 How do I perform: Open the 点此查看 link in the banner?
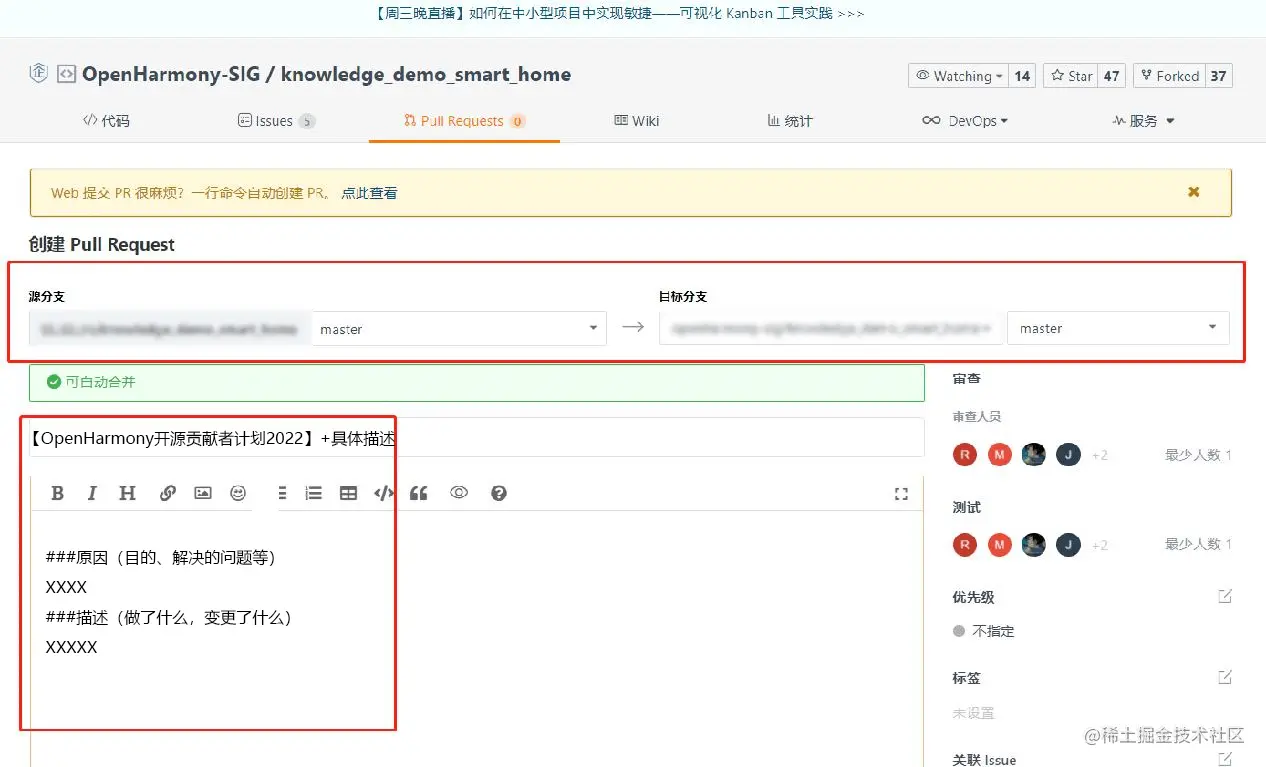(x=369, y=193)
